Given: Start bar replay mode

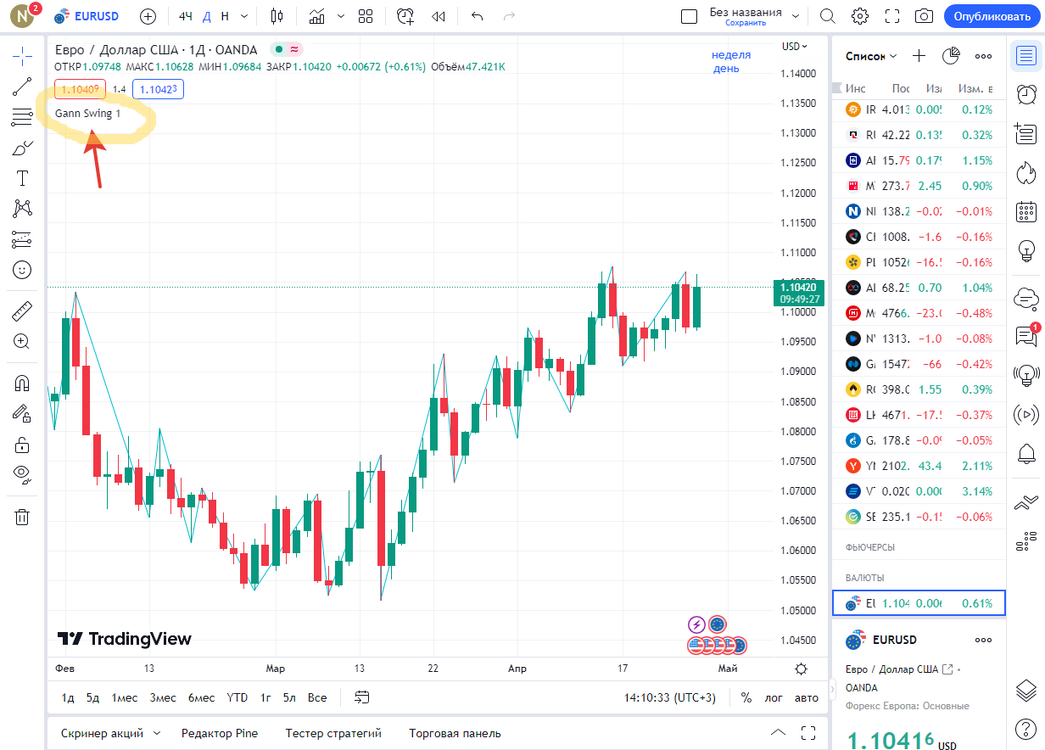Looking at the screenshot, I should 439,16.
